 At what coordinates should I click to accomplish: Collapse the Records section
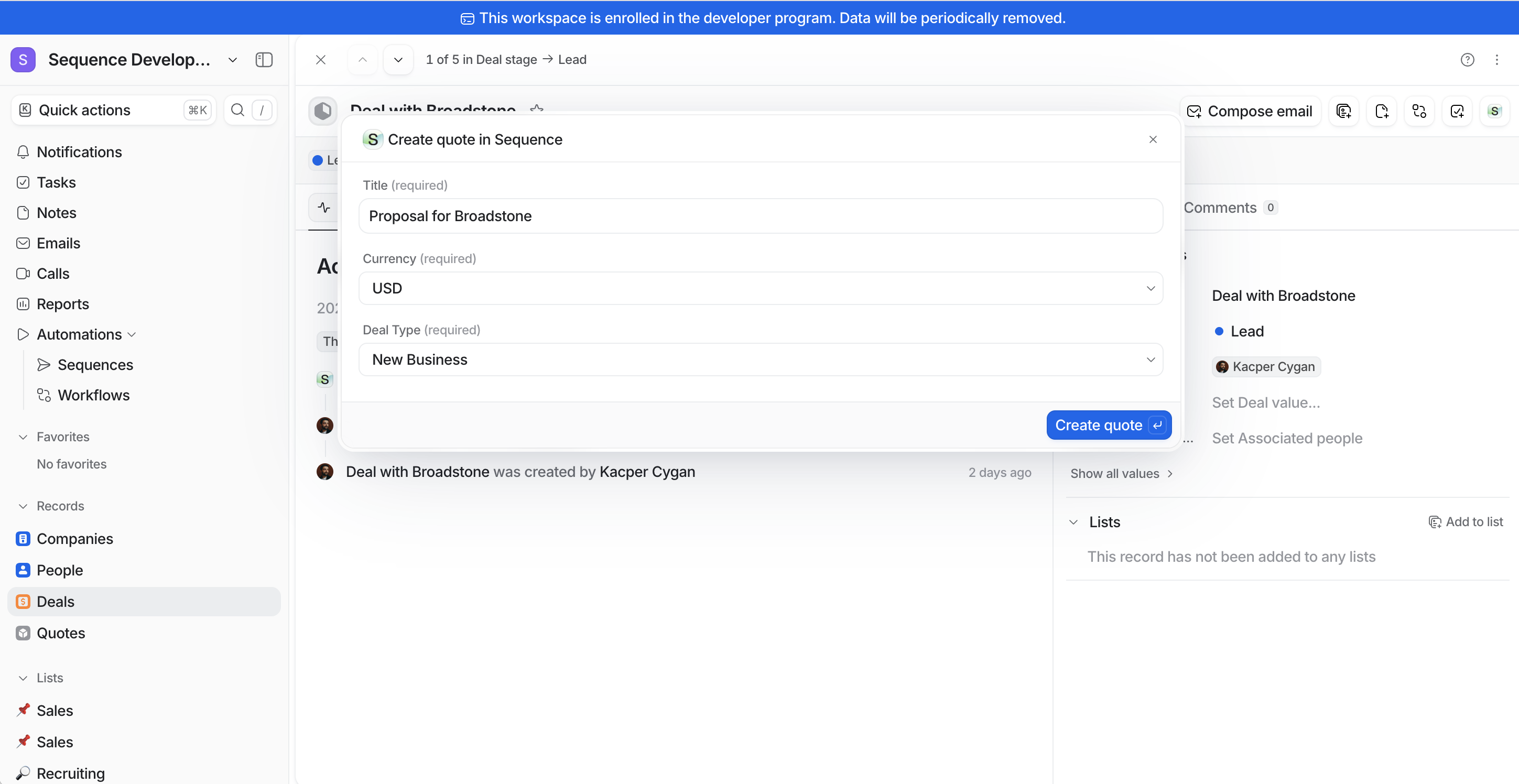(23, 506)
